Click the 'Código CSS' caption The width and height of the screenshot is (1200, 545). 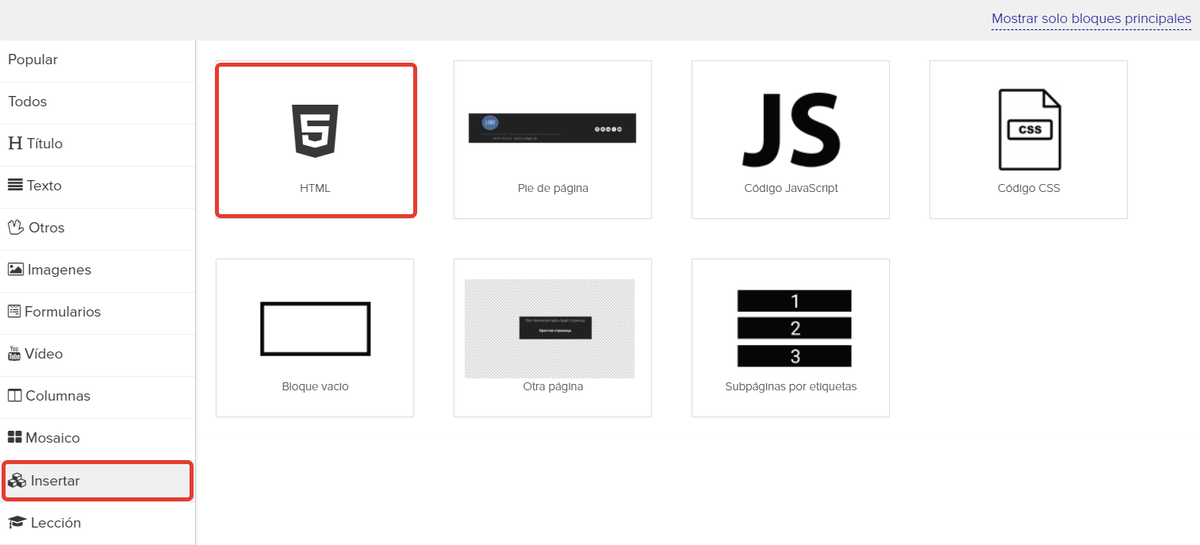(1029, 188)
